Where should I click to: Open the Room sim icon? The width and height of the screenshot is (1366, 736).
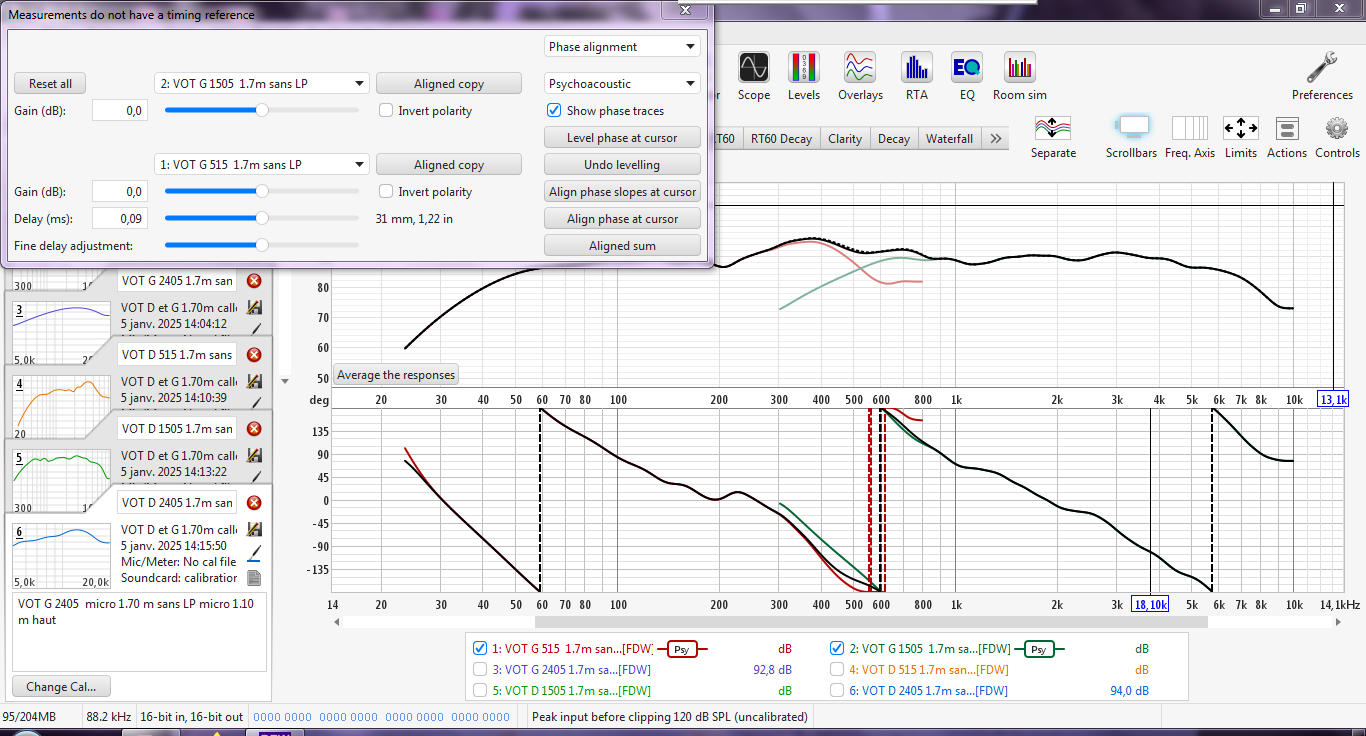pos(1019,68)
